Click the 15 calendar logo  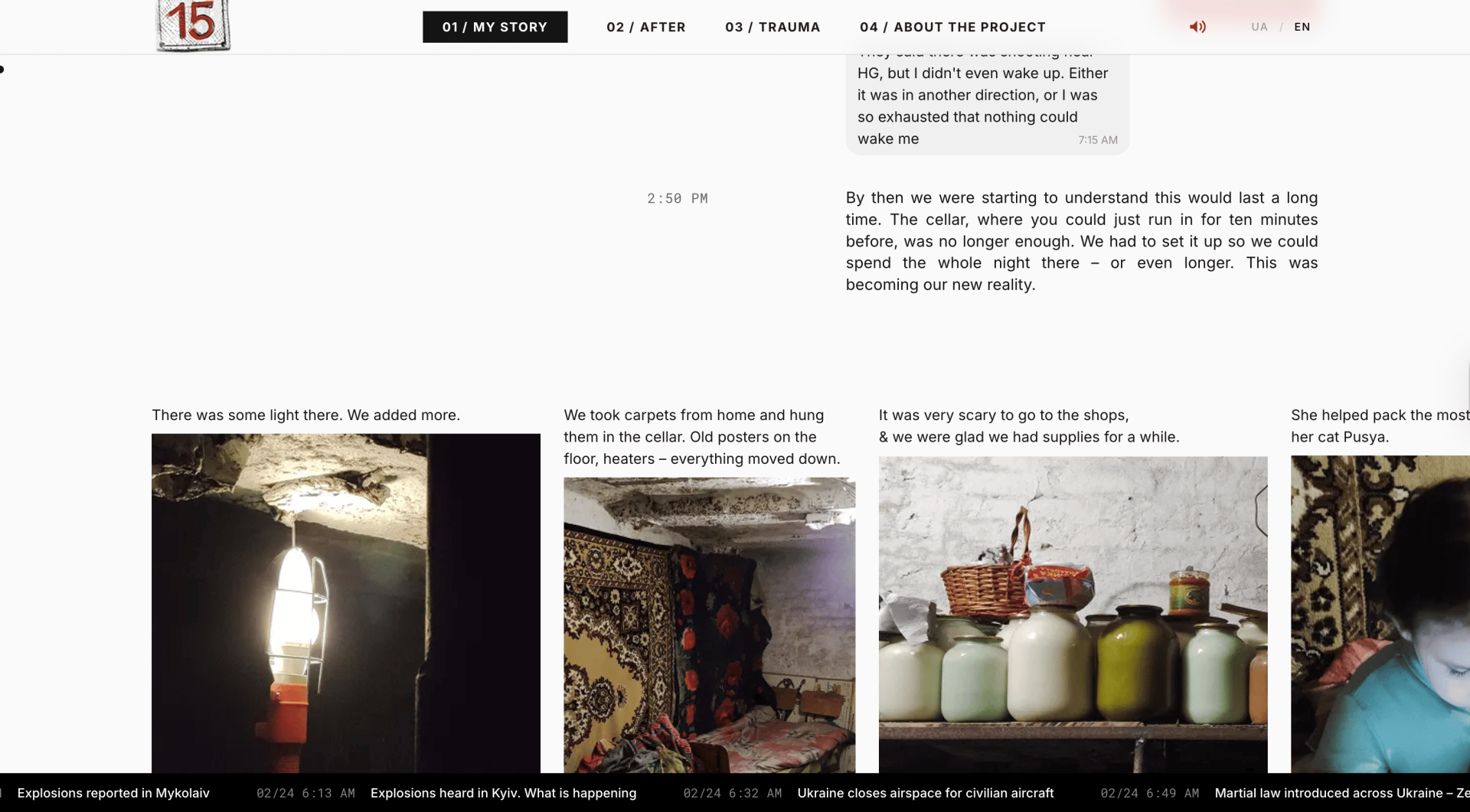pos(193,25)
